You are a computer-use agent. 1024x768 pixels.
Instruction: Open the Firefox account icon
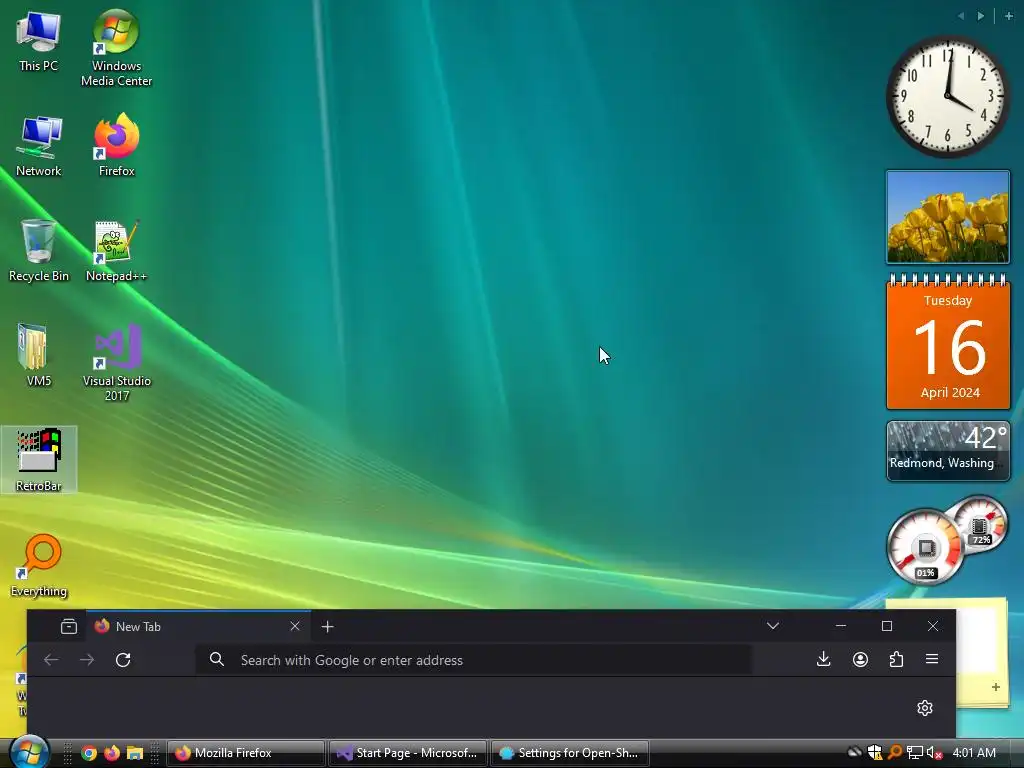point(860,660)
